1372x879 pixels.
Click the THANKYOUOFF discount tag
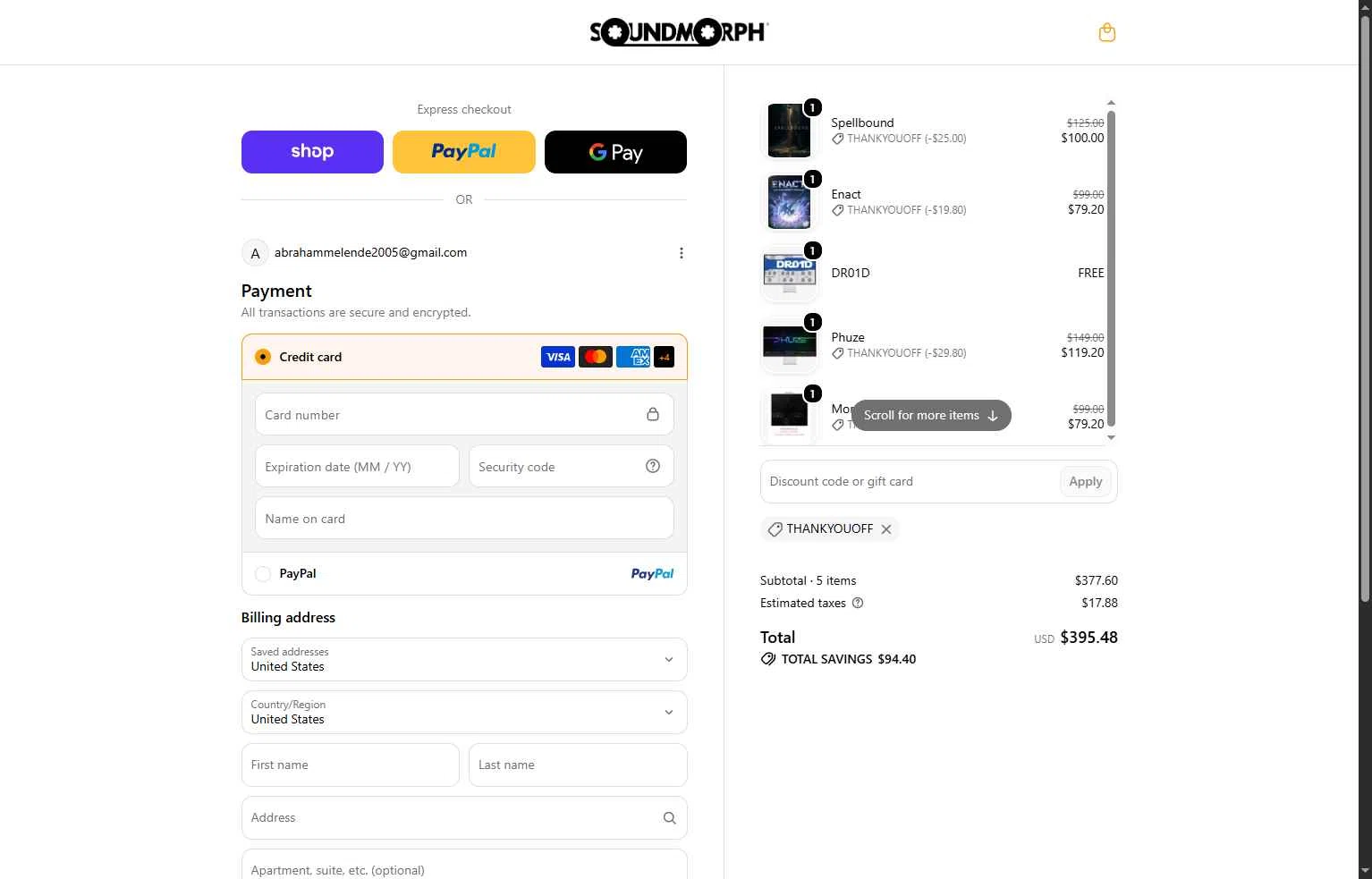coord(829,529)
